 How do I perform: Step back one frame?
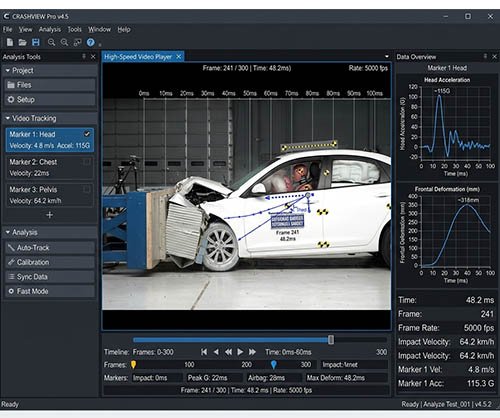pyautogui.click(x=216, y=352)
